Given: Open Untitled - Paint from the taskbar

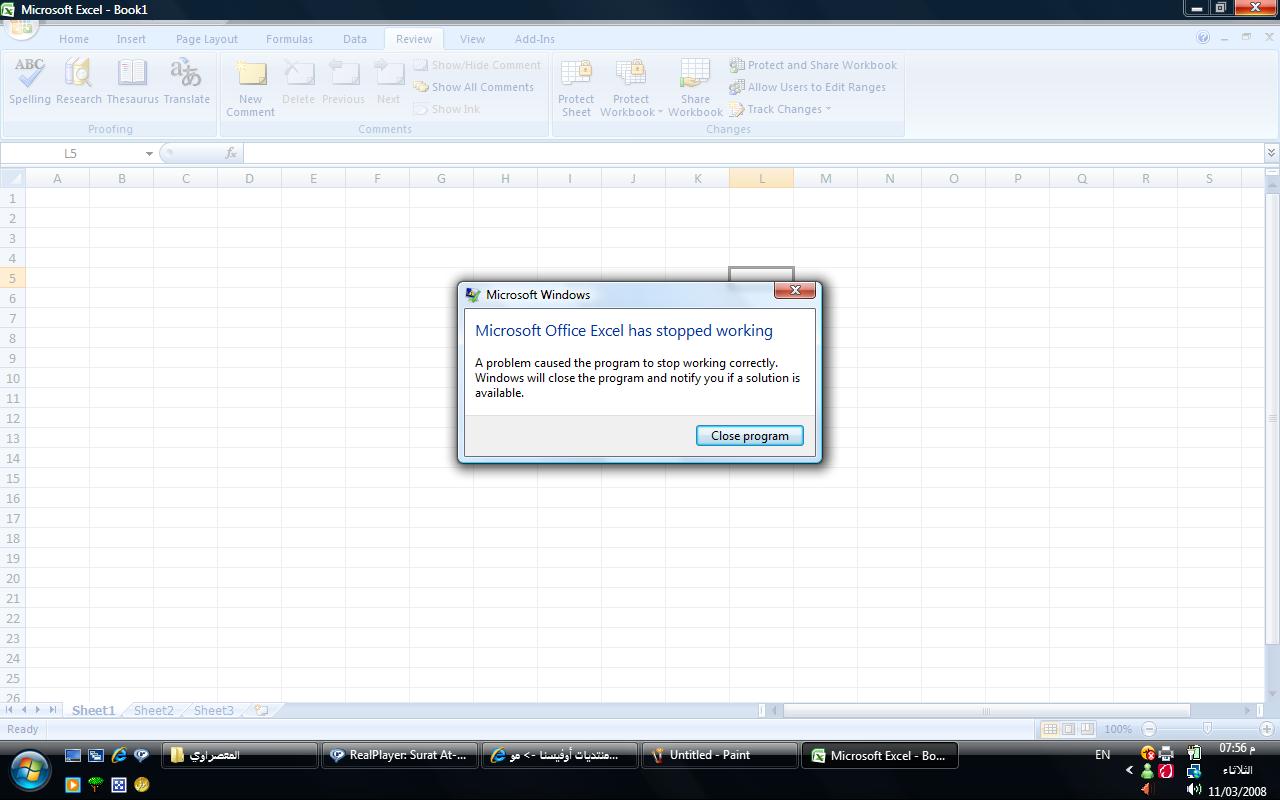Looking at the screenshot, I should [719, 755].
